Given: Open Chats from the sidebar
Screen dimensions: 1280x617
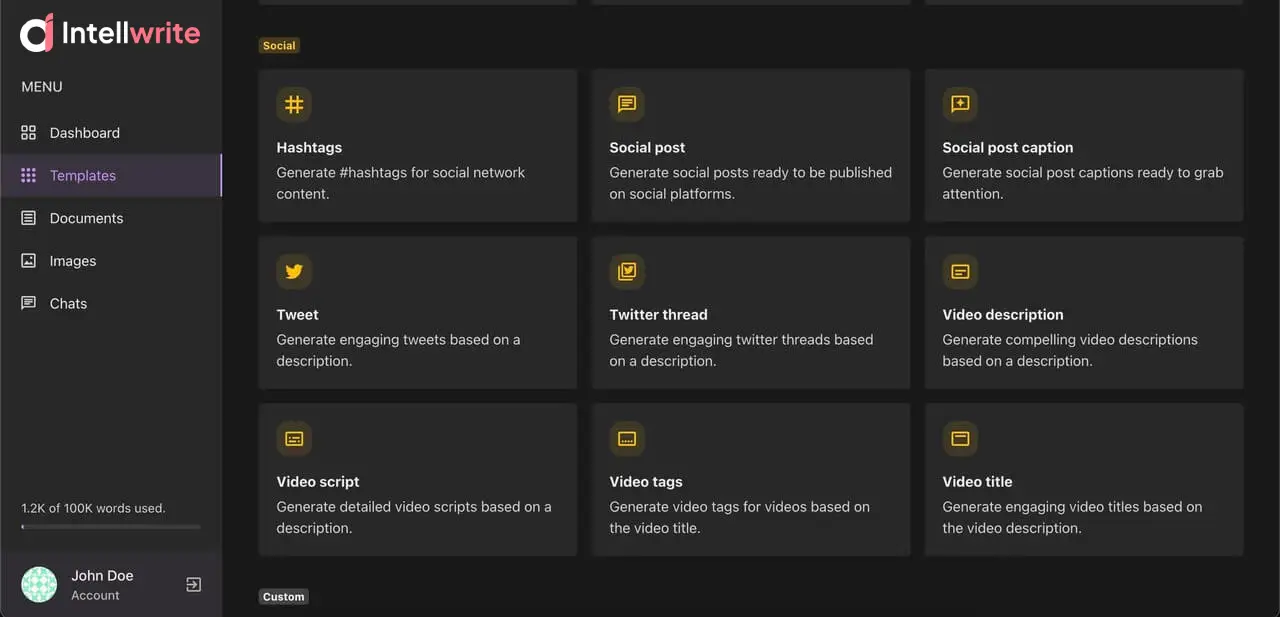Looking at the screenshot, I should coord(68,304).
